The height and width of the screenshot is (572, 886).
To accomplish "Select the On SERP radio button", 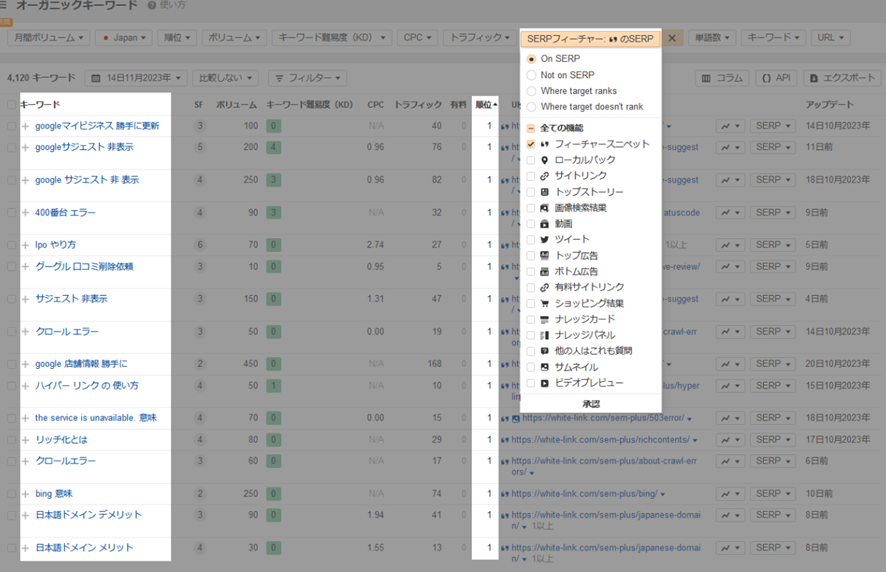I will [531, 59].
